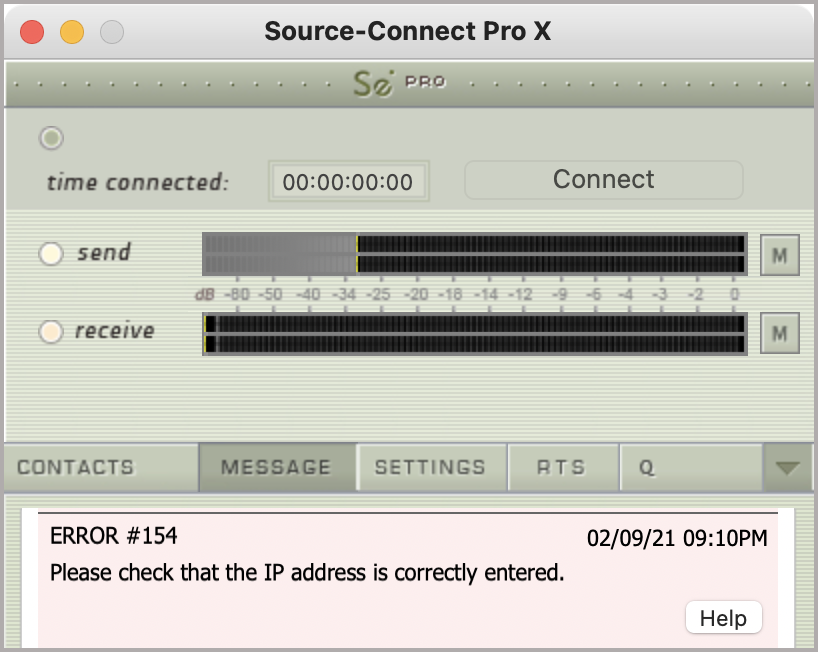Viewport: 818px width, 652px height.
Task: Mute the receive channel
Action: pyautogui.click(x=779, y=333)
